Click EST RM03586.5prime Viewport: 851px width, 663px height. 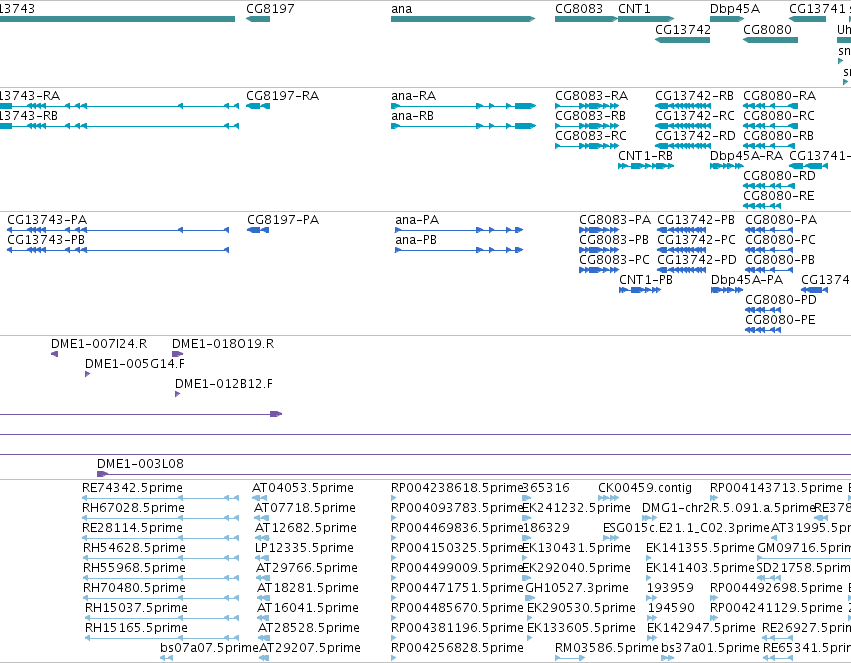tap(570, 658)
